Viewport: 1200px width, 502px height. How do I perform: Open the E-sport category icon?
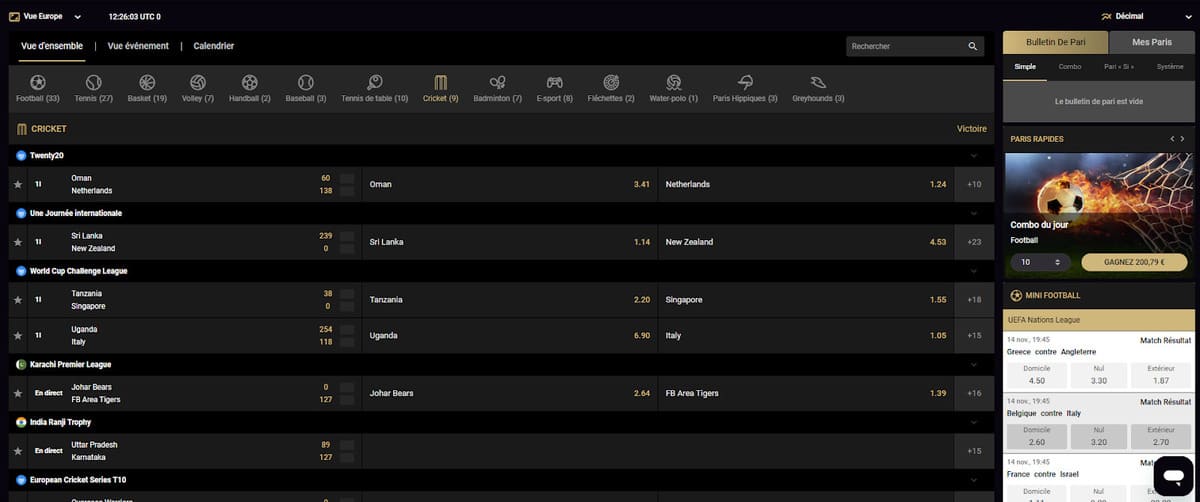[554, 83]
